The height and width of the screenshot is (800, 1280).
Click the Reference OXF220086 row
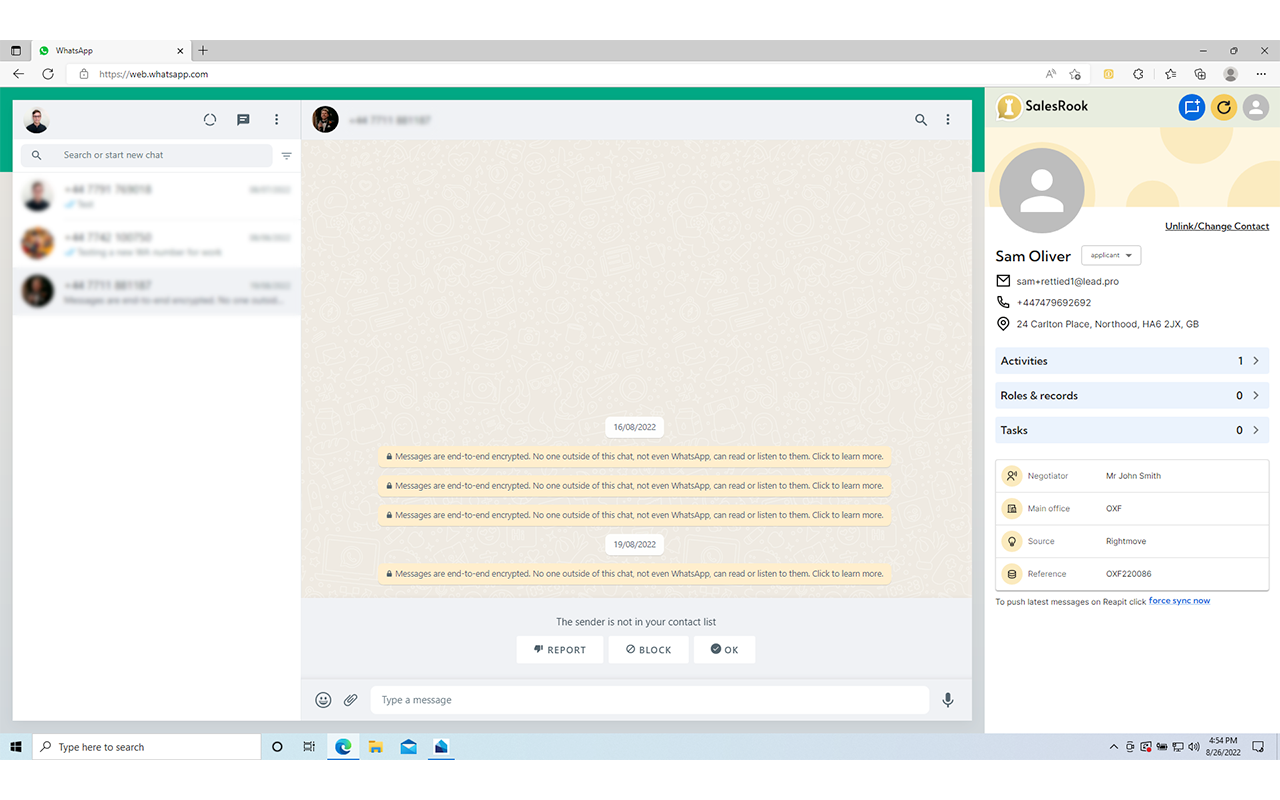pyautogui.click(x=1132, y=574)
